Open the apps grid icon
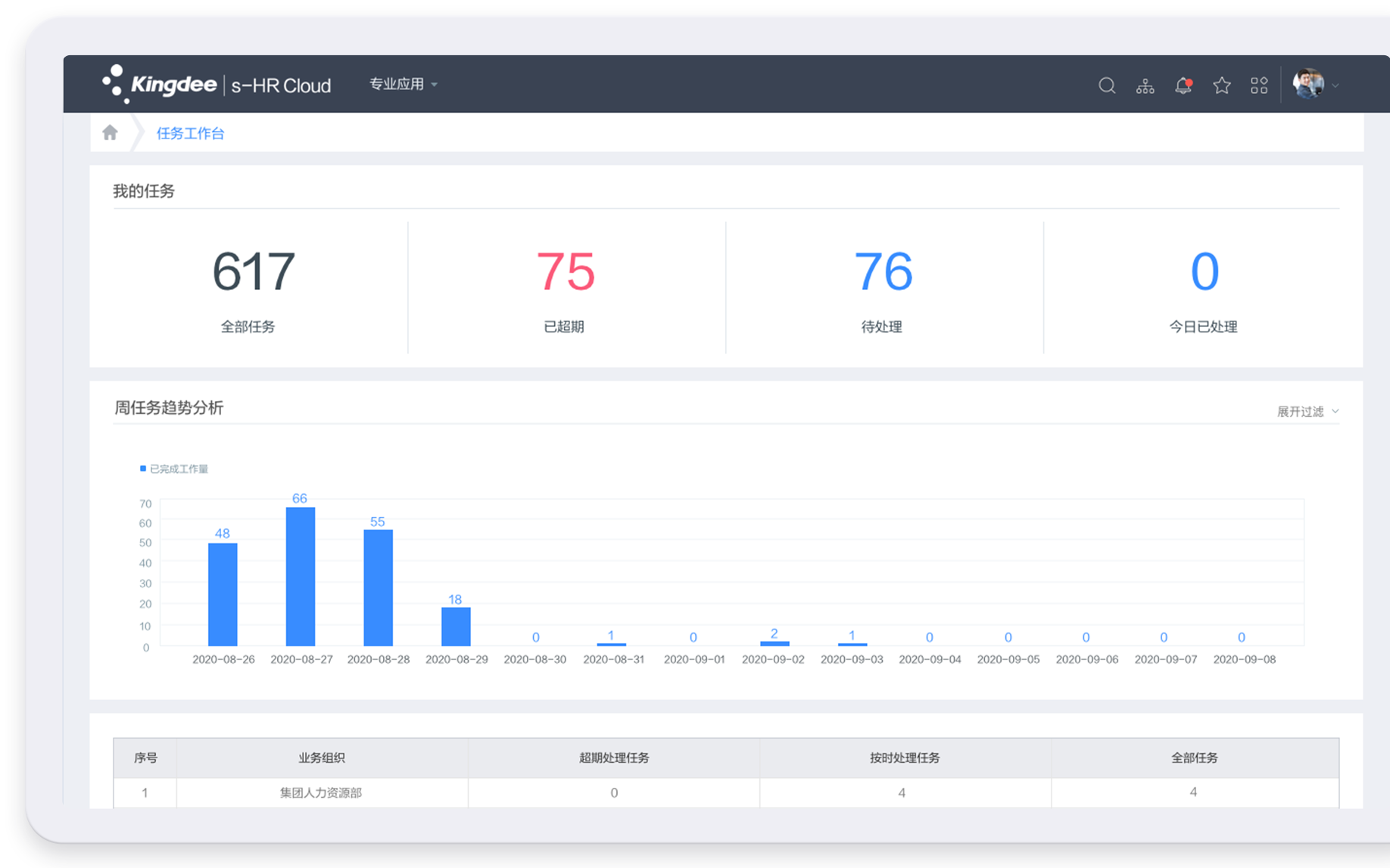Screen dimensions: 1390x868 pos(1259,86)
